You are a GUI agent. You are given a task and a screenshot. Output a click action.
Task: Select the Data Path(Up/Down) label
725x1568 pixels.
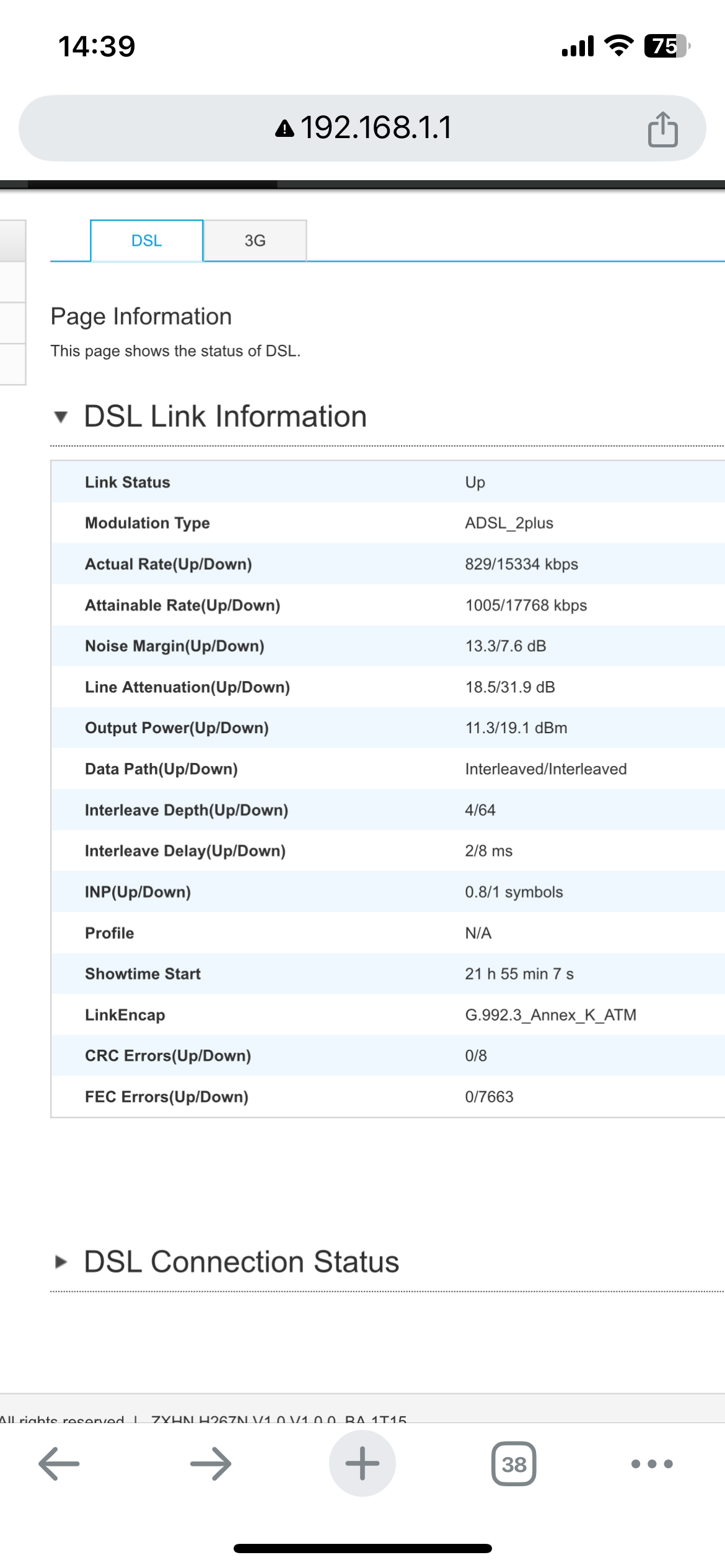162,769
